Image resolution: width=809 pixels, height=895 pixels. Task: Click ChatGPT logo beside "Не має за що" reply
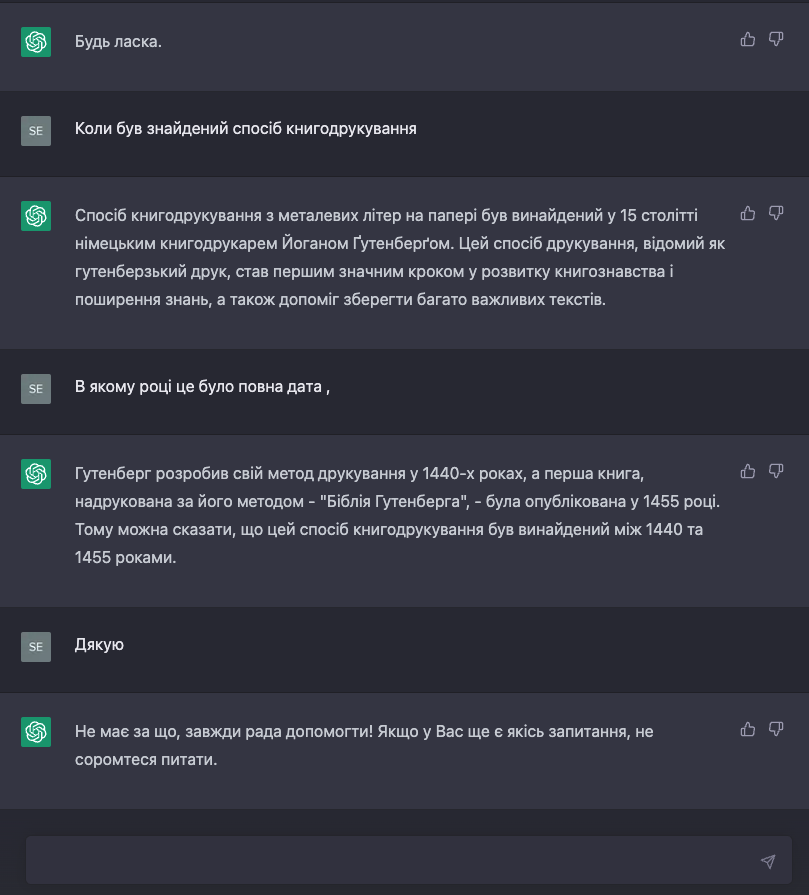[x=36, y=732]
